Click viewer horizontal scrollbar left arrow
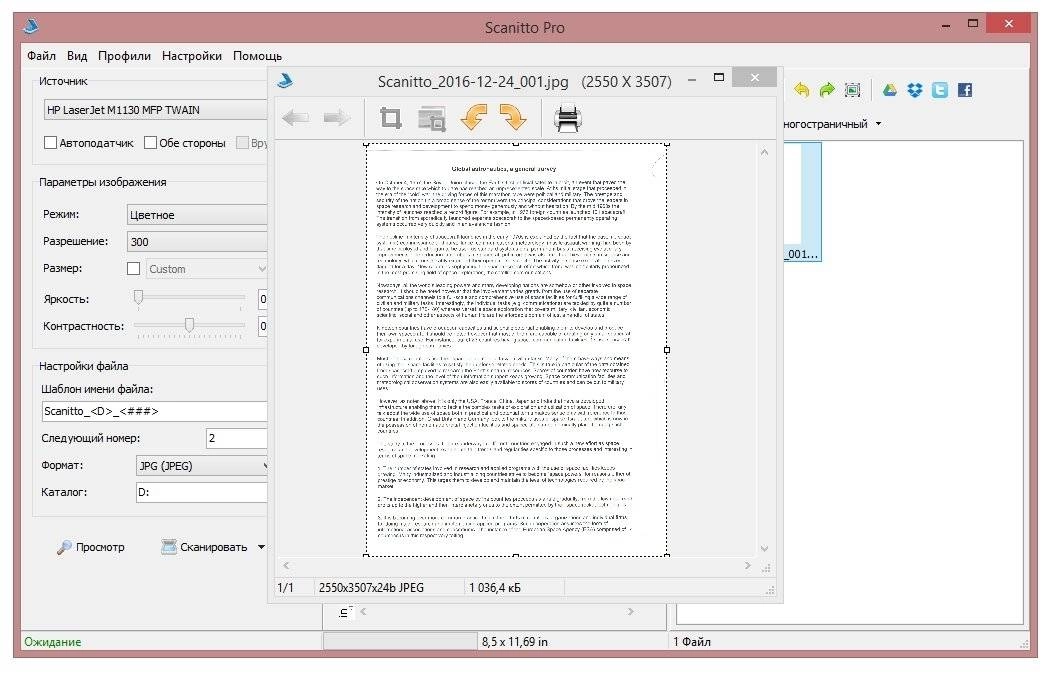This screenshot has width=1055, height=677. point(286,566)
